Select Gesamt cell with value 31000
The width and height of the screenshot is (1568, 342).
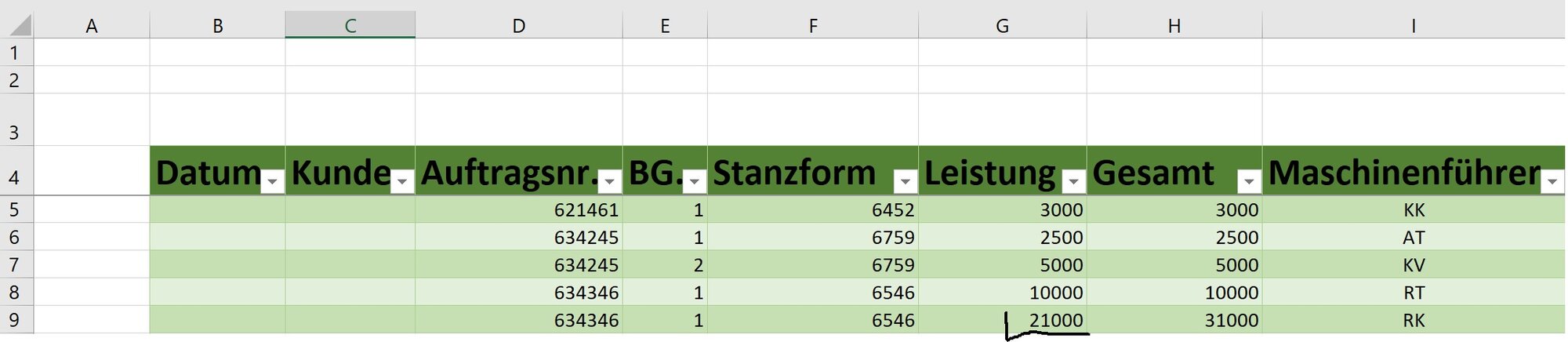[1174, 319]
